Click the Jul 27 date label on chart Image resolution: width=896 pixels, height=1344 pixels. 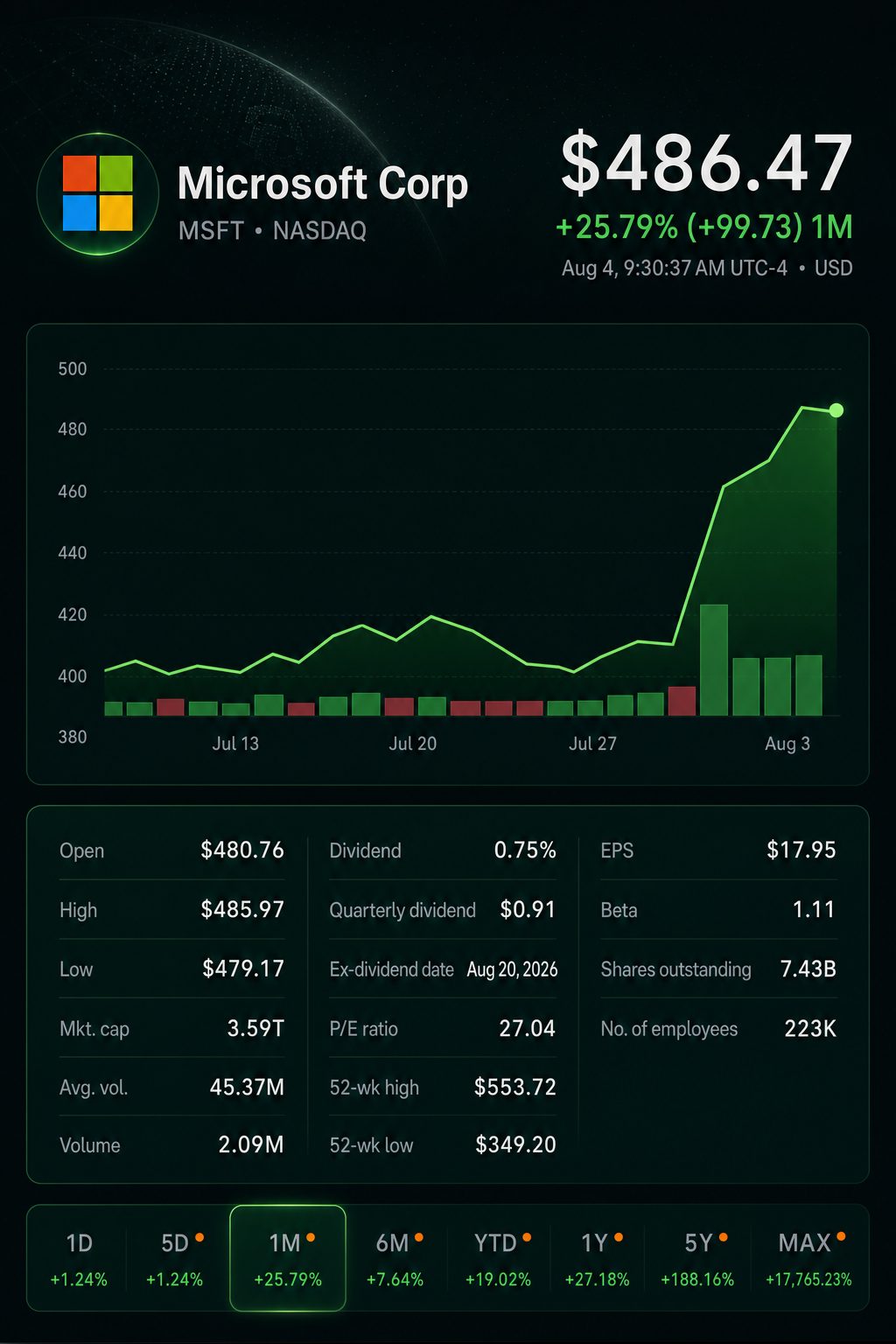tap(592, 744)
